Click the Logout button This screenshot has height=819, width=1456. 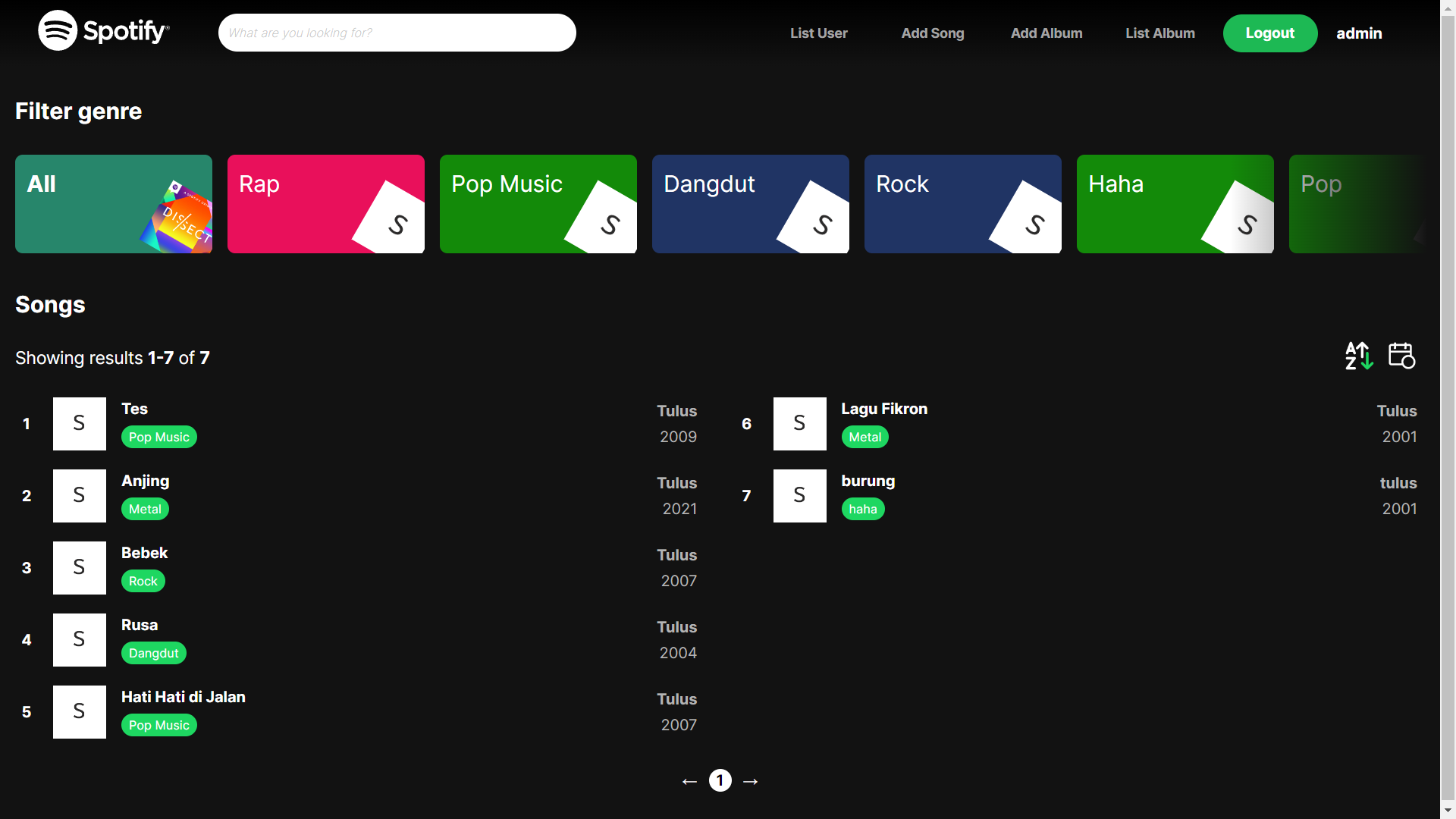(x=1268, y=33)
